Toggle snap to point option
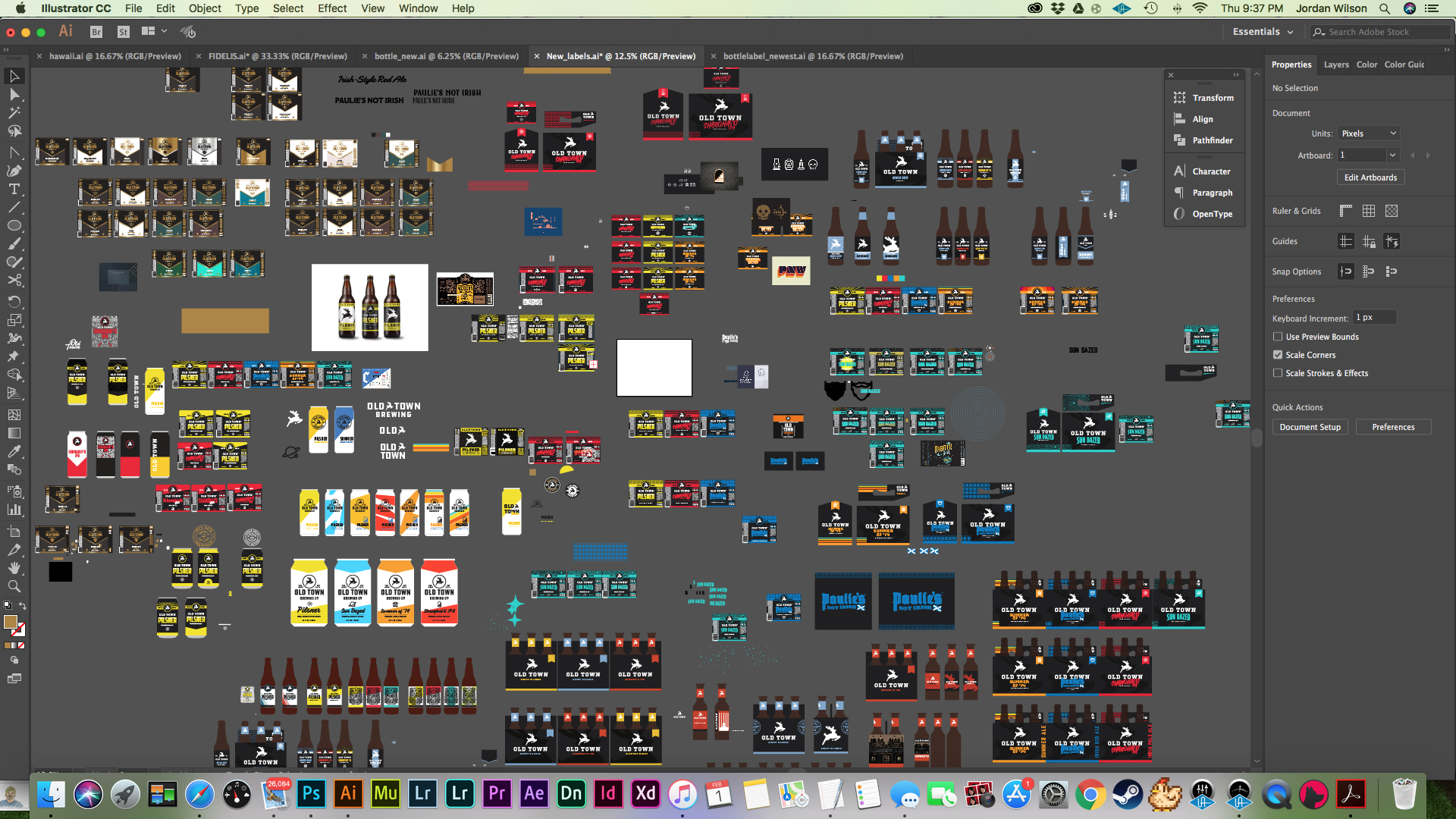The image size is (1456, 819). [x=1345, y=271]
